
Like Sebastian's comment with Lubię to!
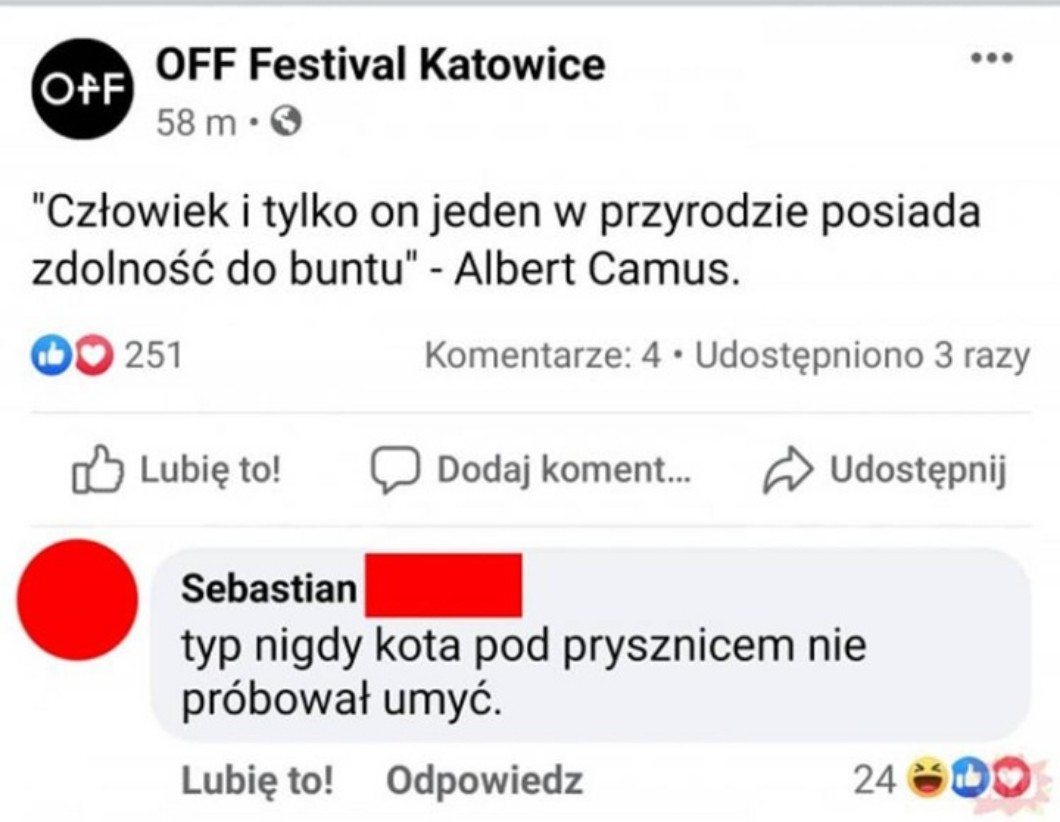257,781
